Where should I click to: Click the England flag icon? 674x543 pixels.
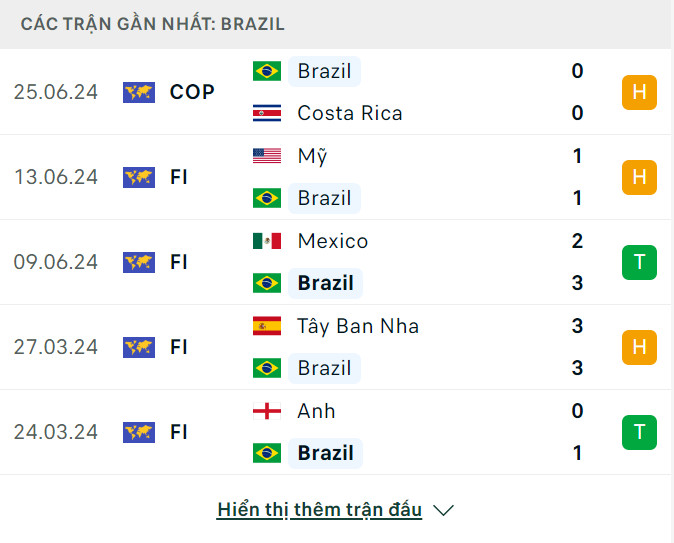point(267,411)
